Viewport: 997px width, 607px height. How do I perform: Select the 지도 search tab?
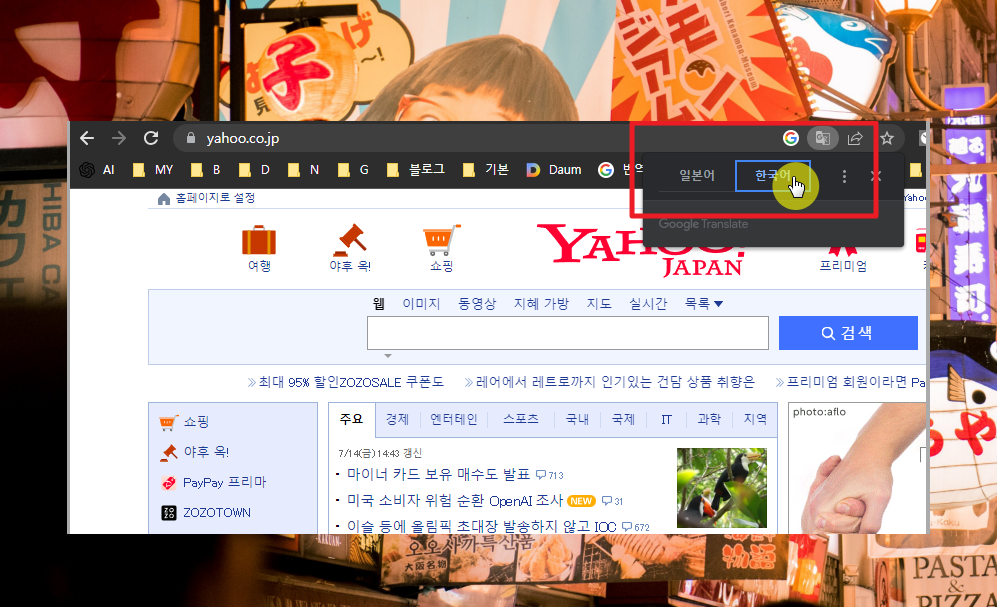pyautogui.click(x=599, y=304)
